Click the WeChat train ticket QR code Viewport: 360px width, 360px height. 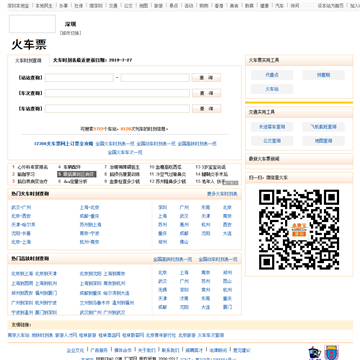[299, 230]
